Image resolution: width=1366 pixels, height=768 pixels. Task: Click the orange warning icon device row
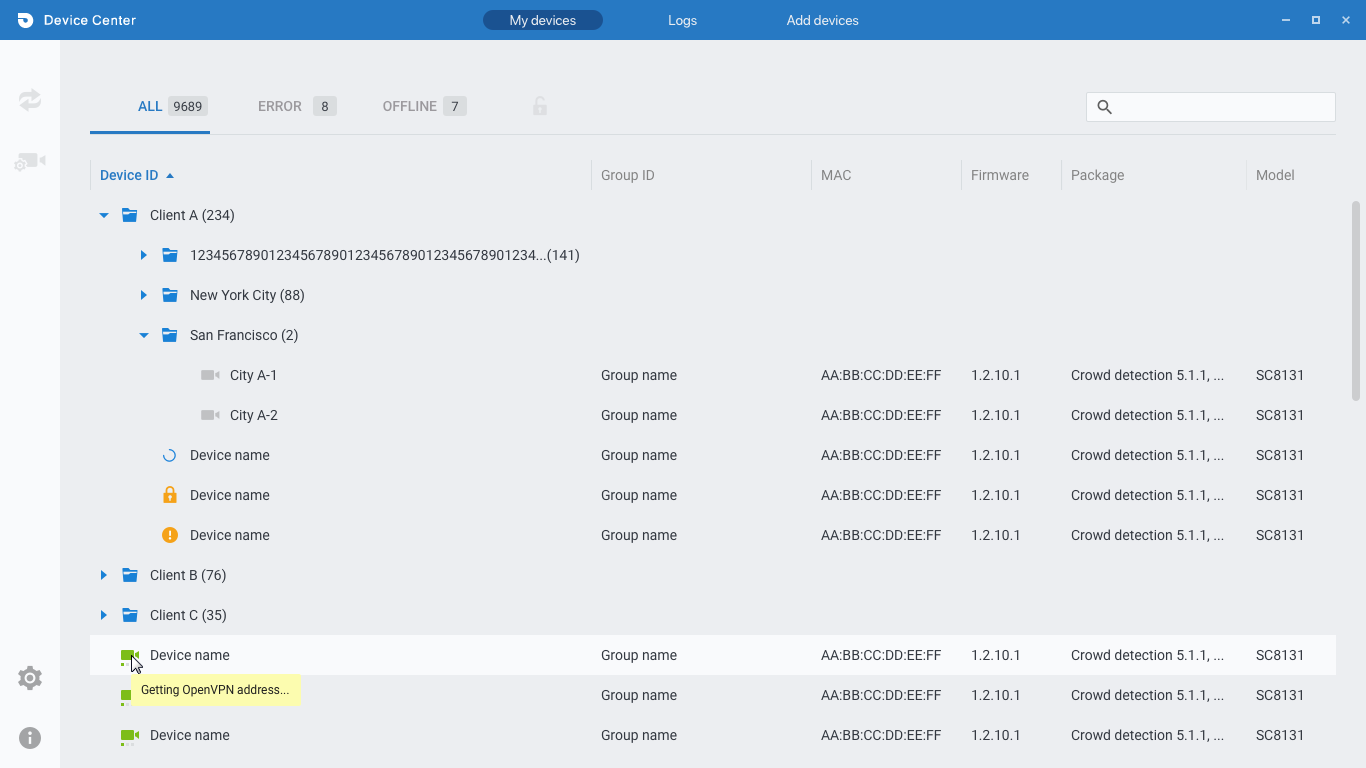point(170,535)
